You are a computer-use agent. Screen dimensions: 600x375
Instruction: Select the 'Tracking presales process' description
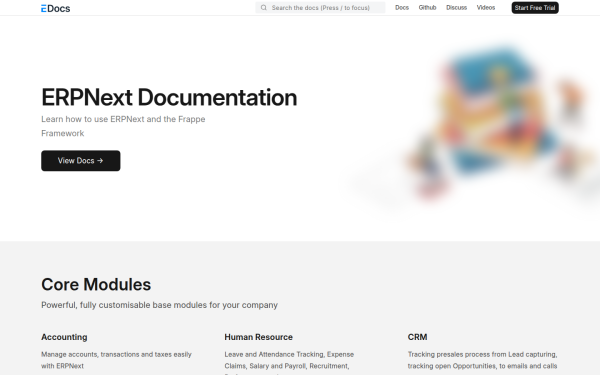(x=483, y=360)
